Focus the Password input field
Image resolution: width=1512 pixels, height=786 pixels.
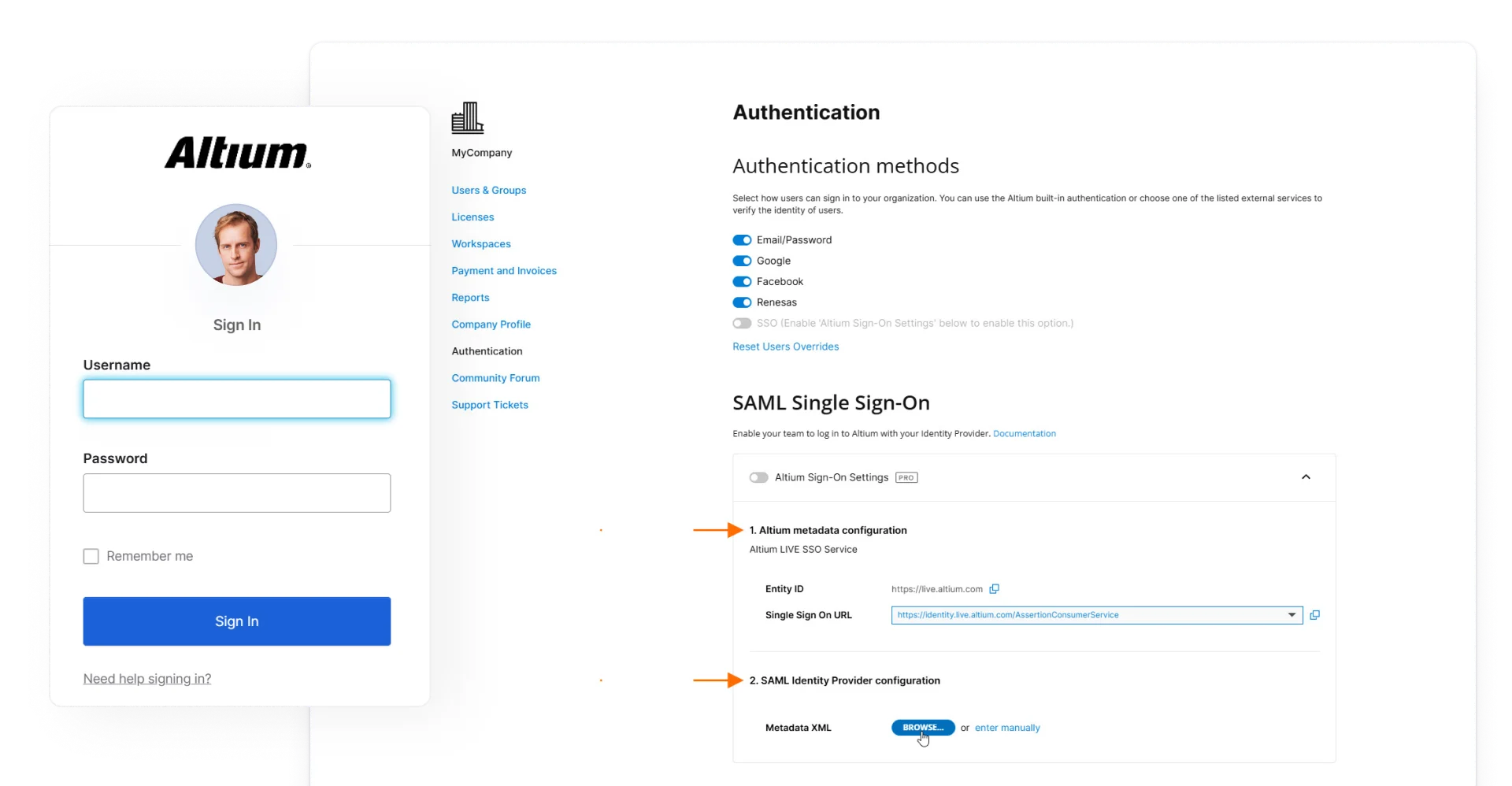(237, 493)
